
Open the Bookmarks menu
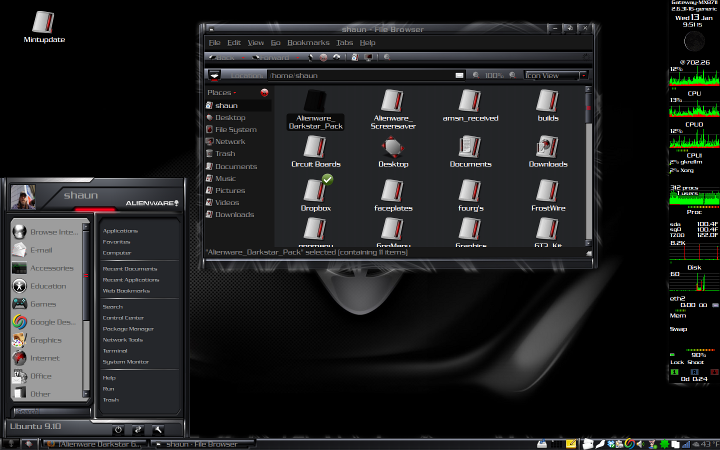point(308,43)
